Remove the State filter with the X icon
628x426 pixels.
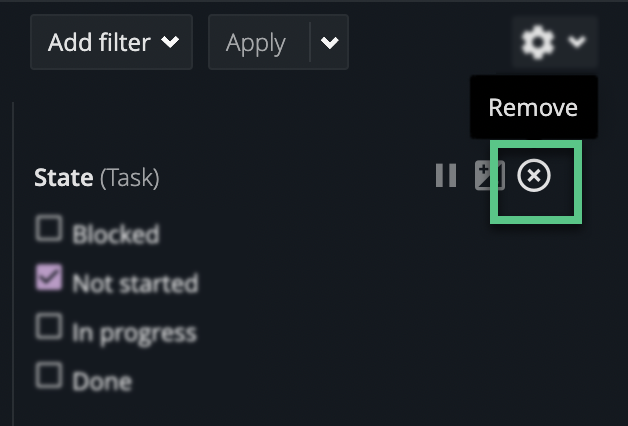point(534,177)
